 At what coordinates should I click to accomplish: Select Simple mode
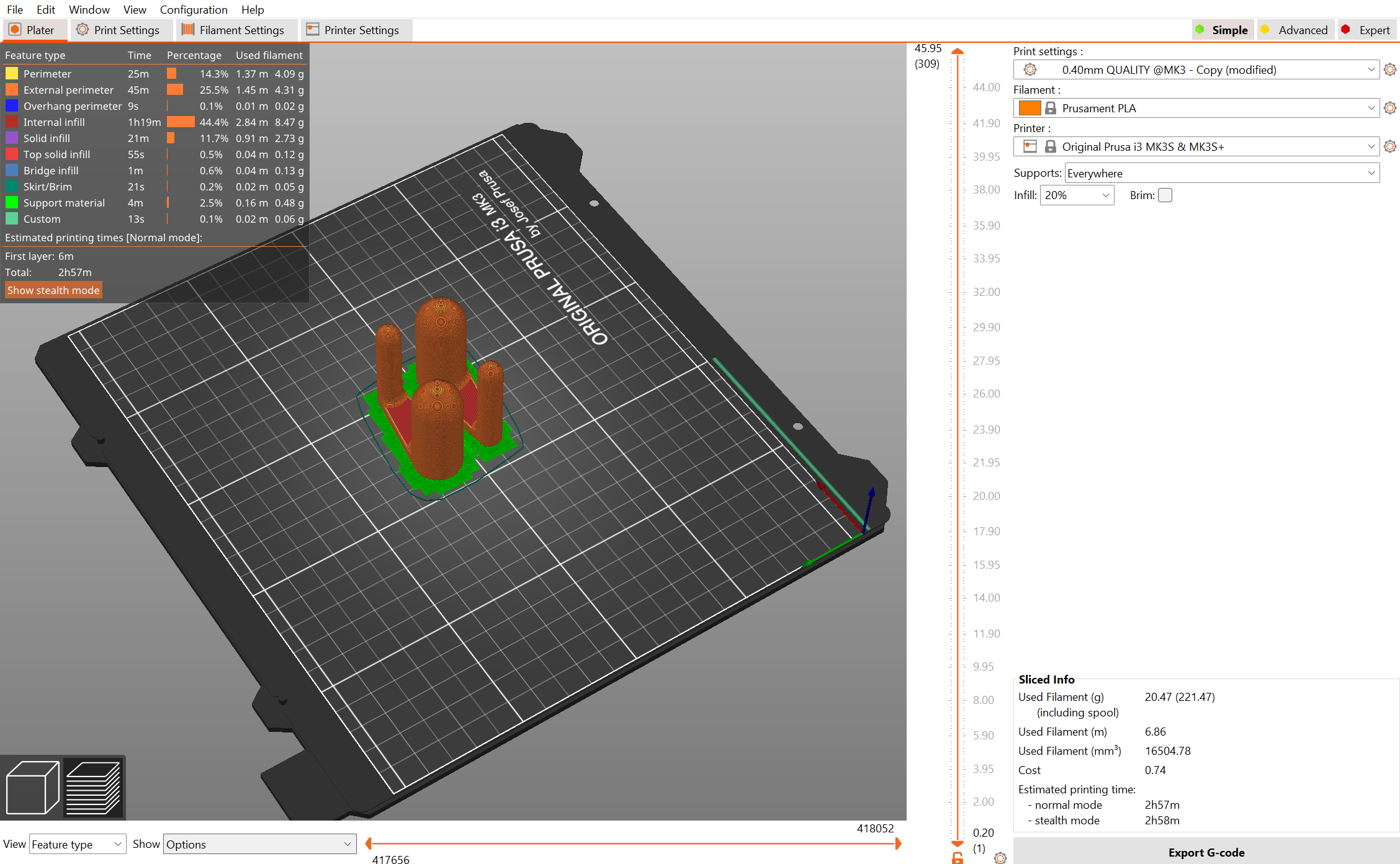(x=1223, y=30)
